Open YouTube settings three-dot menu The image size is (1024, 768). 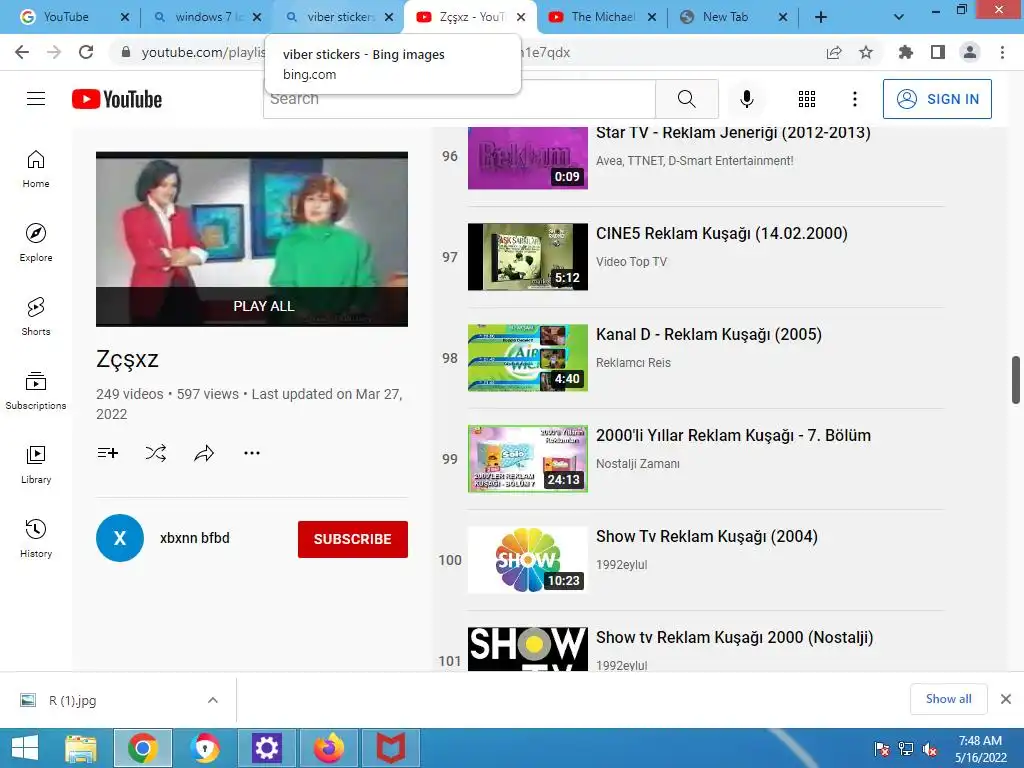pos(854,99)
